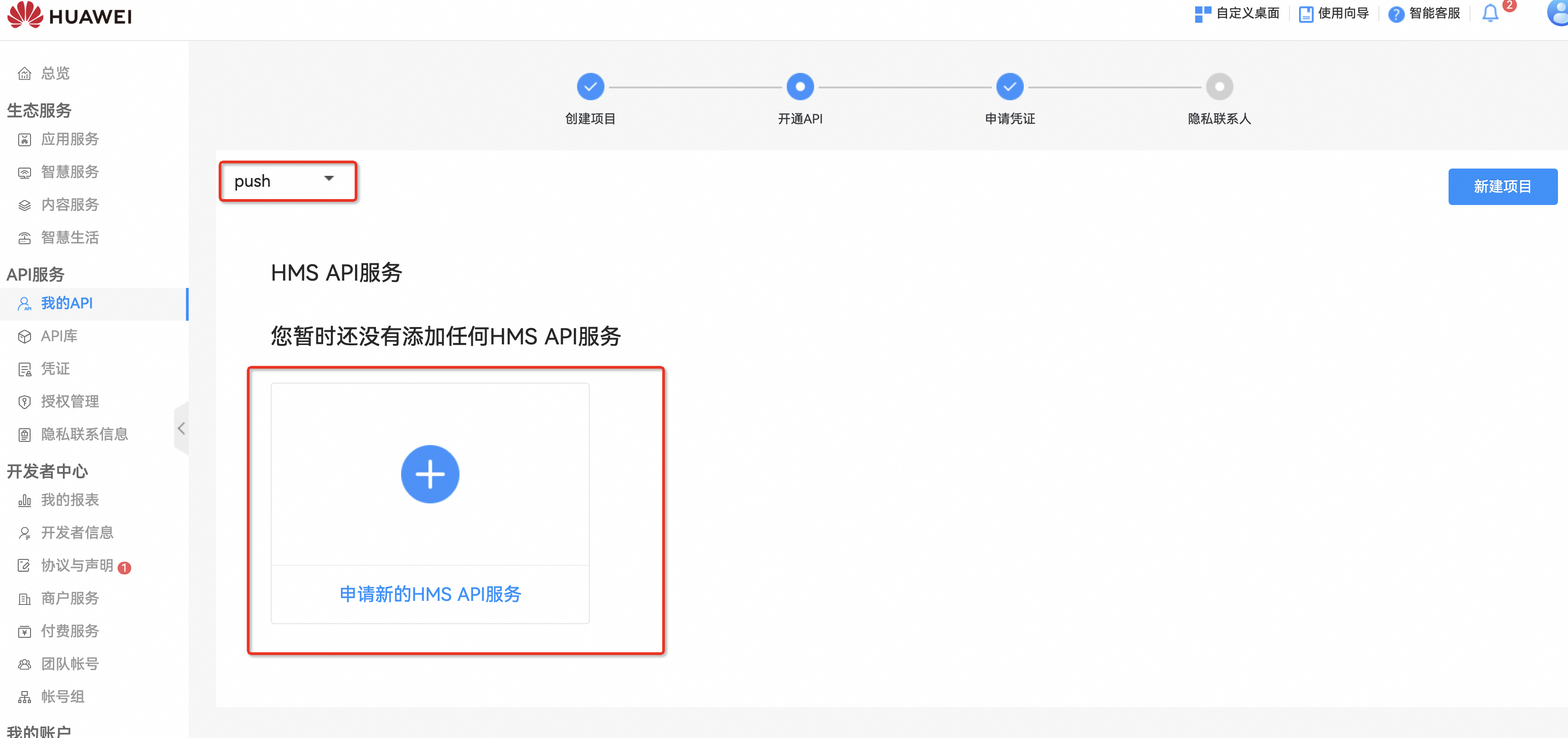Open 付费服务 in the sidebar
This screenshot has width=1568, height=738.
70,631
